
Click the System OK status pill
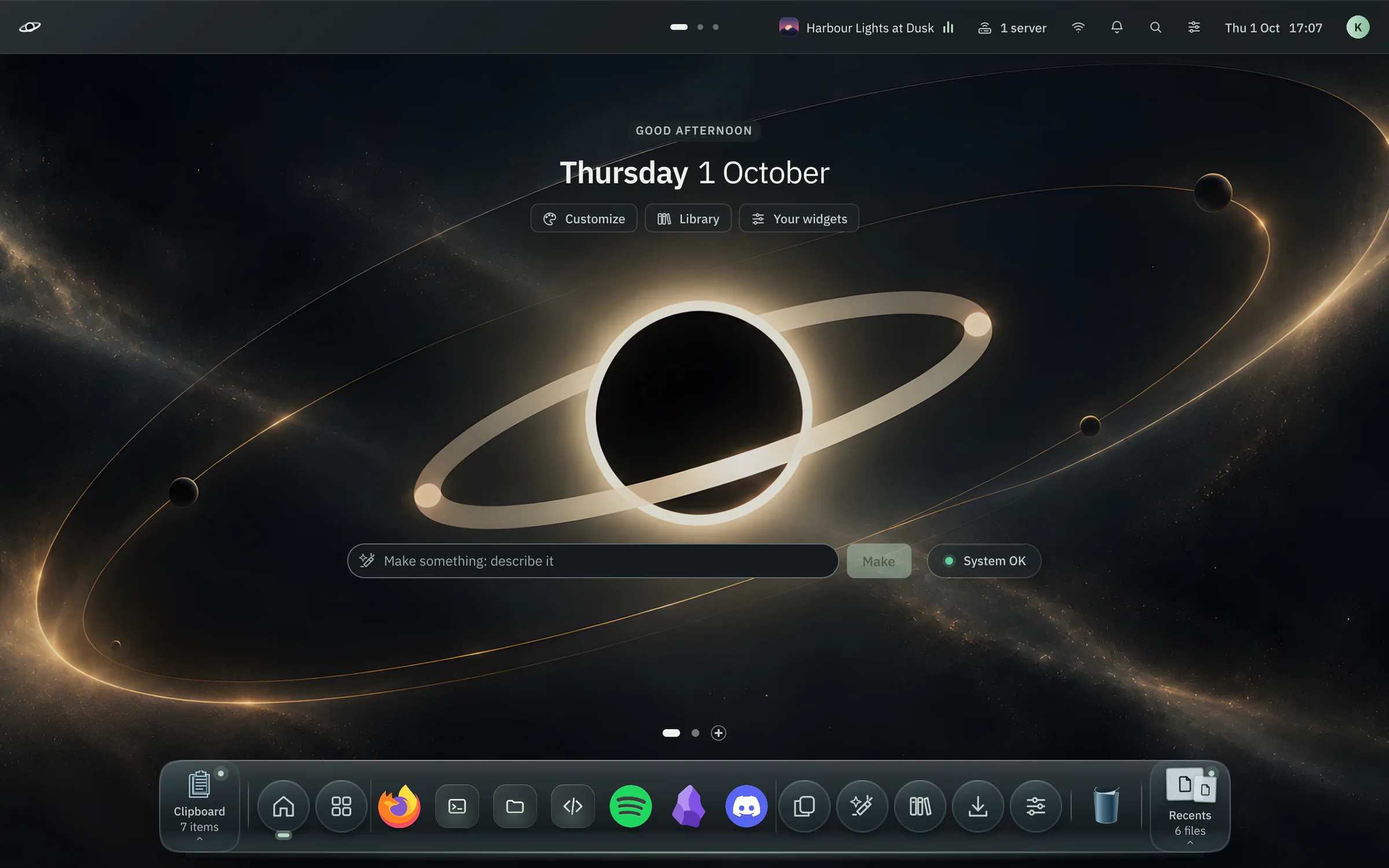(x=983, y=561)
